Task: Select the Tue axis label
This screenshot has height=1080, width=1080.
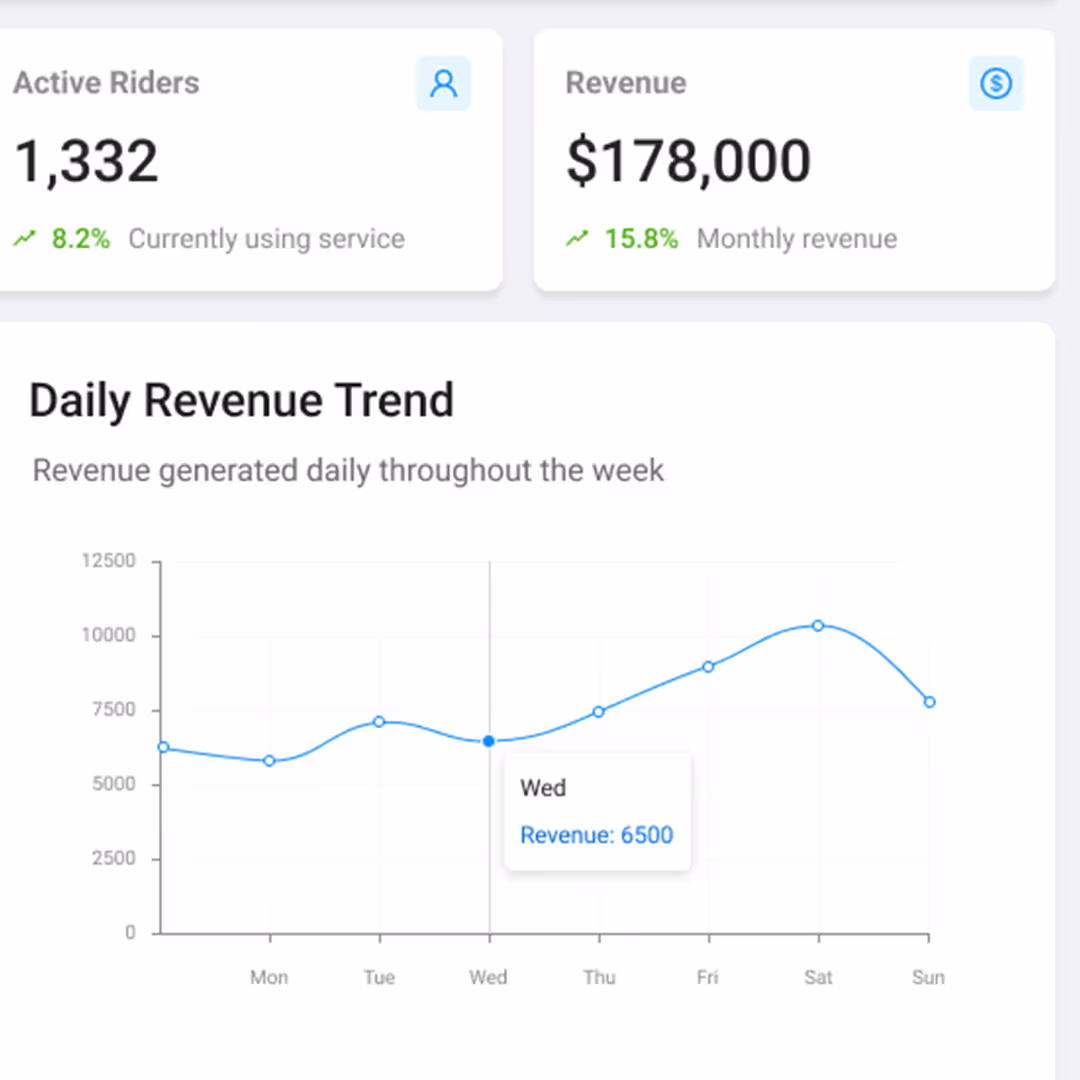Action: click(378, 977)
